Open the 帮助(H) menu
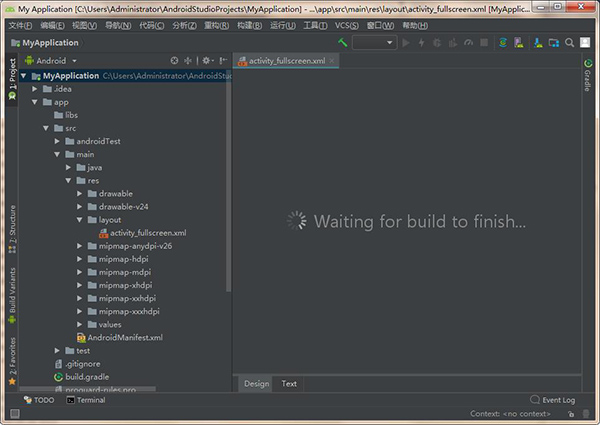Screen dimensions: 600x425 pos(415,25)
